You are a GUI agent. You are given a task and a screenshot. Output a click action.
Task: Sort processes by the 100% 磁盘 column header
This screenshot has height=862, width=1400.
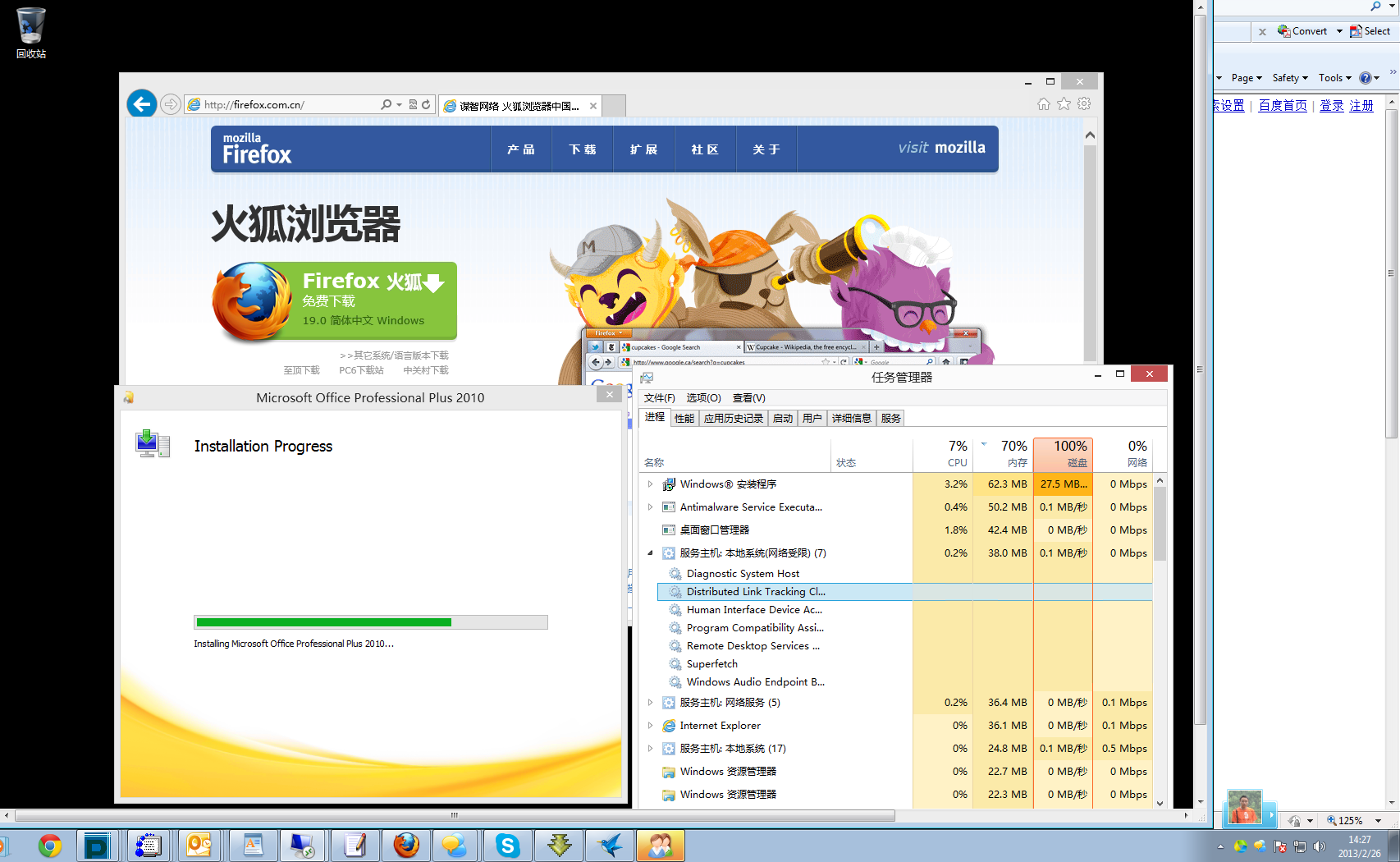pyautogui.click(x=1063, y=453)
